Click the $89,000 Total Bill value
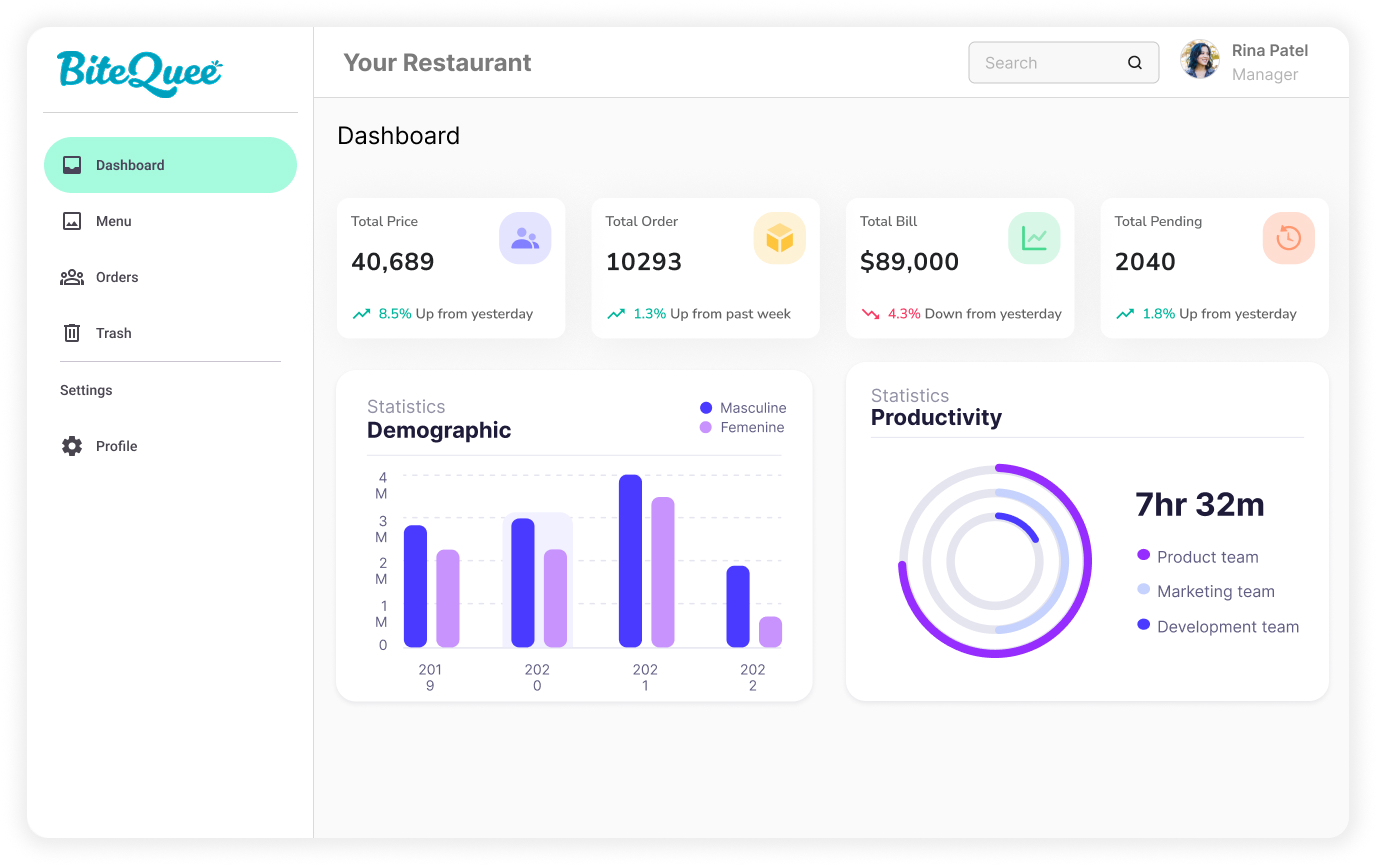Screen dimensions: 1382x867 click(x=910, y=262)
